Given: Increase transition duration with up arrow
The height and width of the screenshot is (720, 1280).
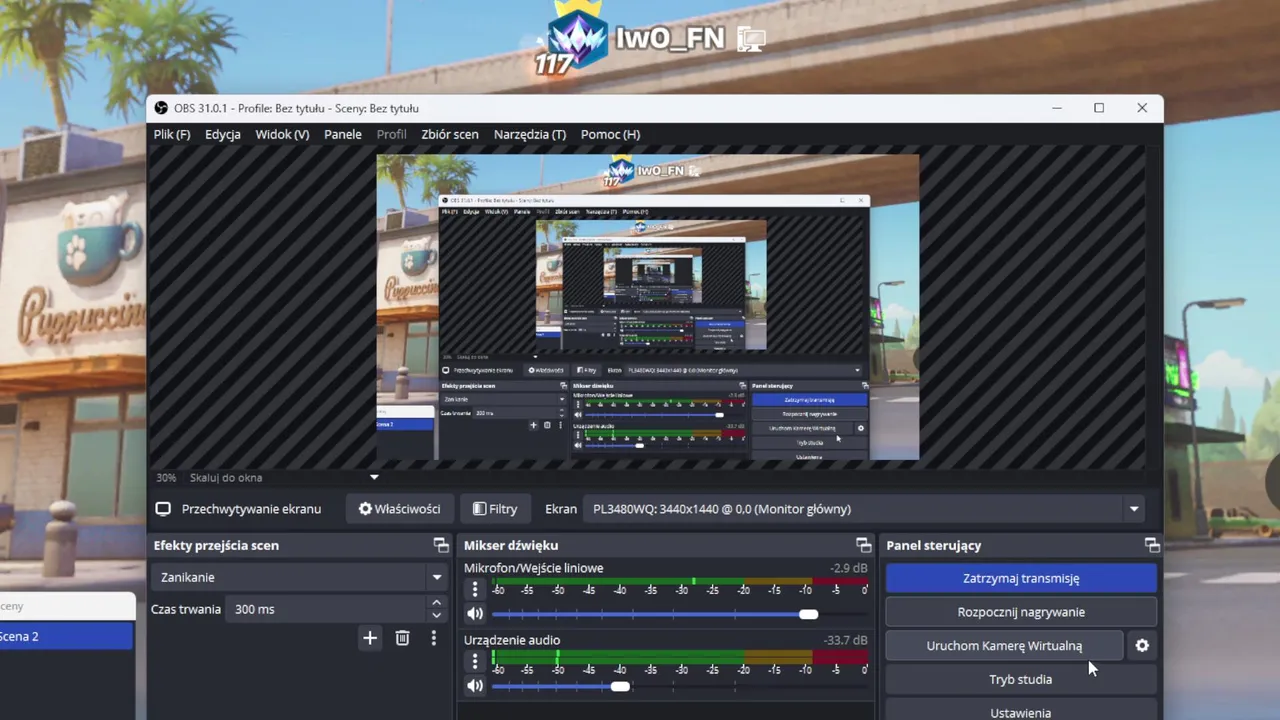Looking at the screenshot, I should click(436, 603).
